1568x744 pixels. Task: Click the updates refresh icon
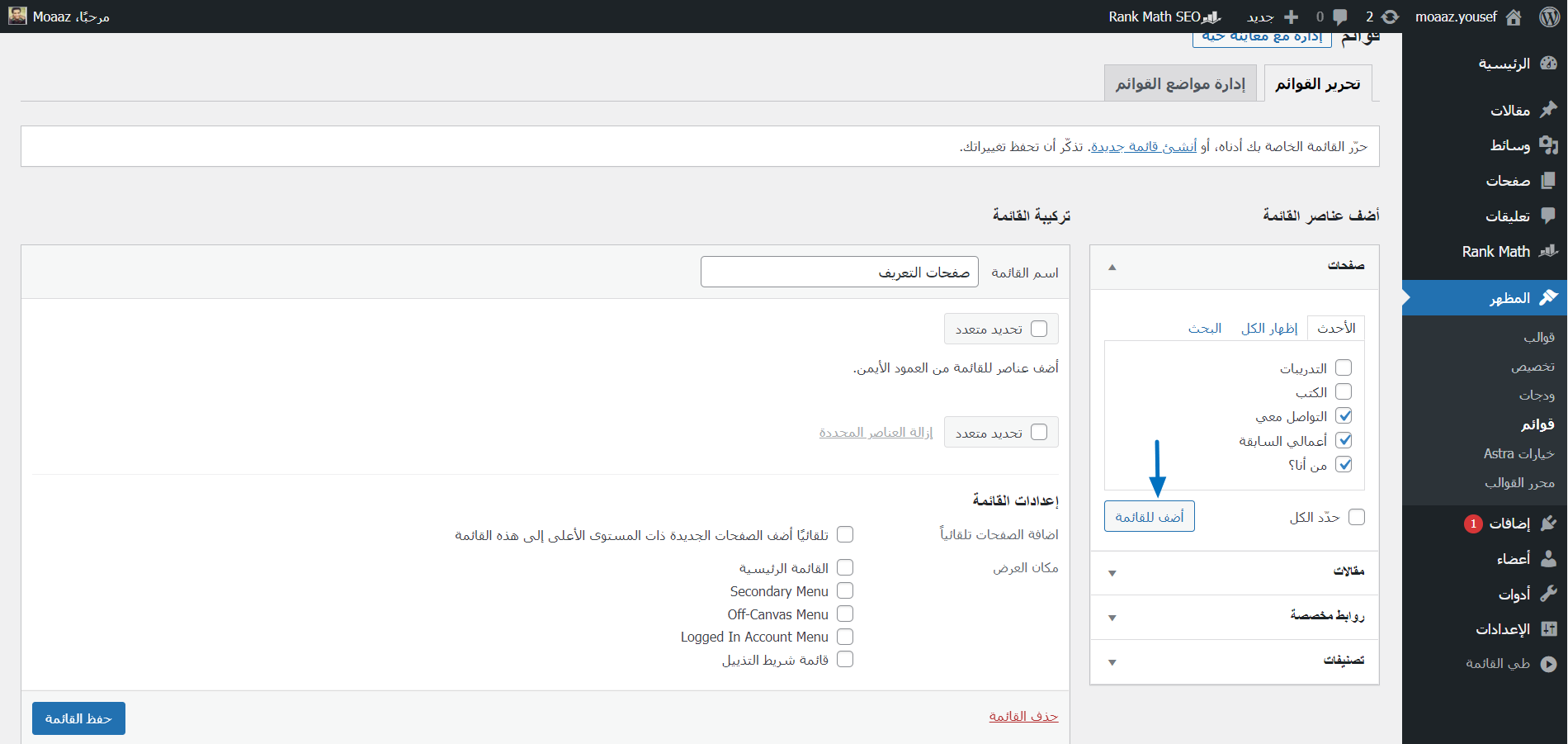(1391, 17)
